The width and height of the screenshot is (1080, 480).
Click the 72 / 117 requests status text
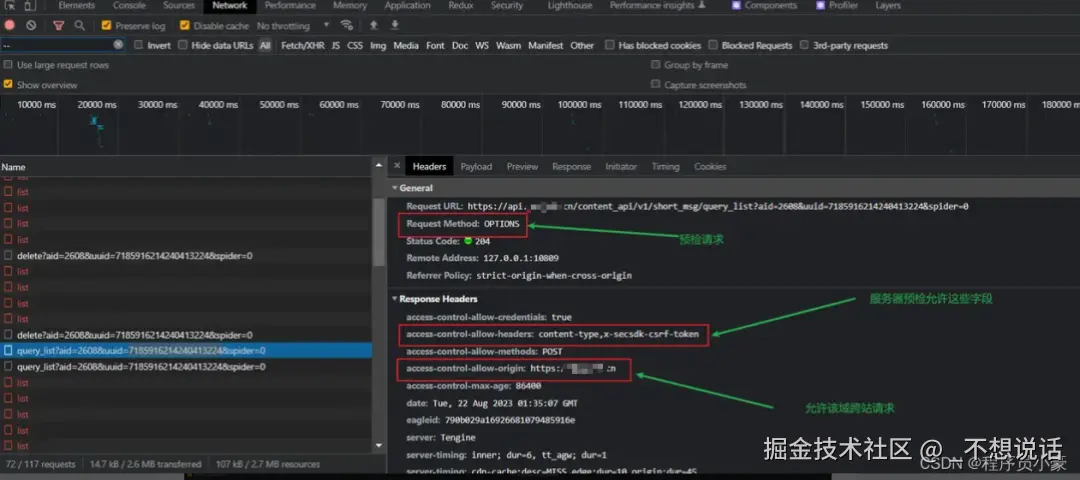click(40, 464)
